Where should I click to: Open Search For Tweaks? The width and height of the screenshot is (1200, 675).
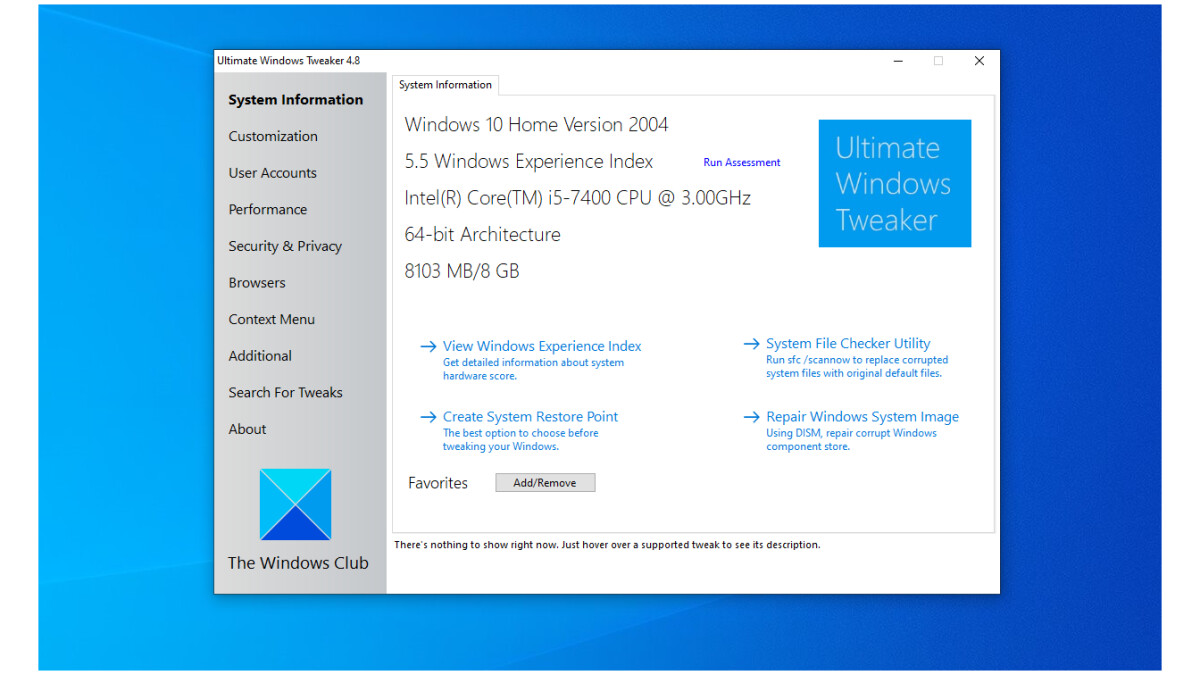pos(286,393)
